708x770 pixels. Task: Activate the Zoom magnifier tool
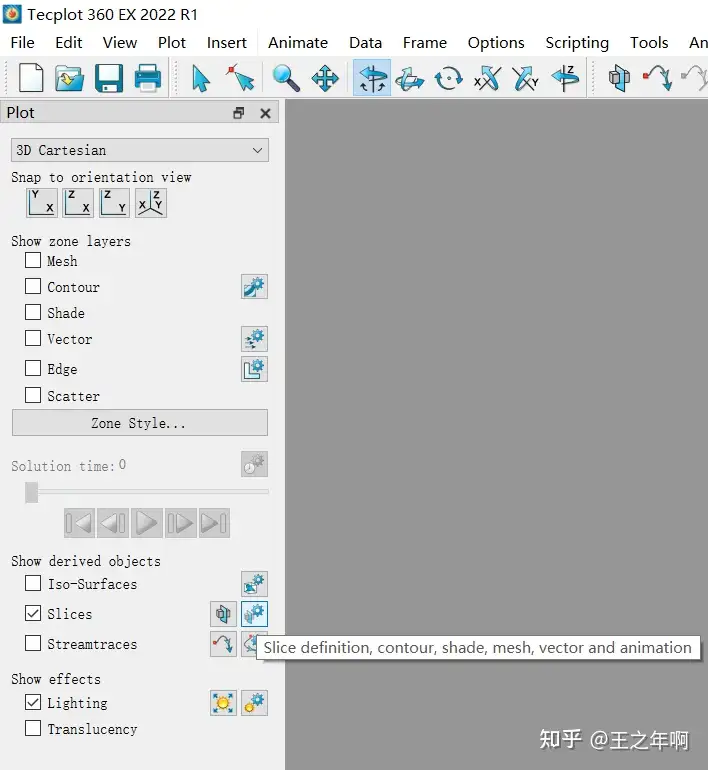286,78
